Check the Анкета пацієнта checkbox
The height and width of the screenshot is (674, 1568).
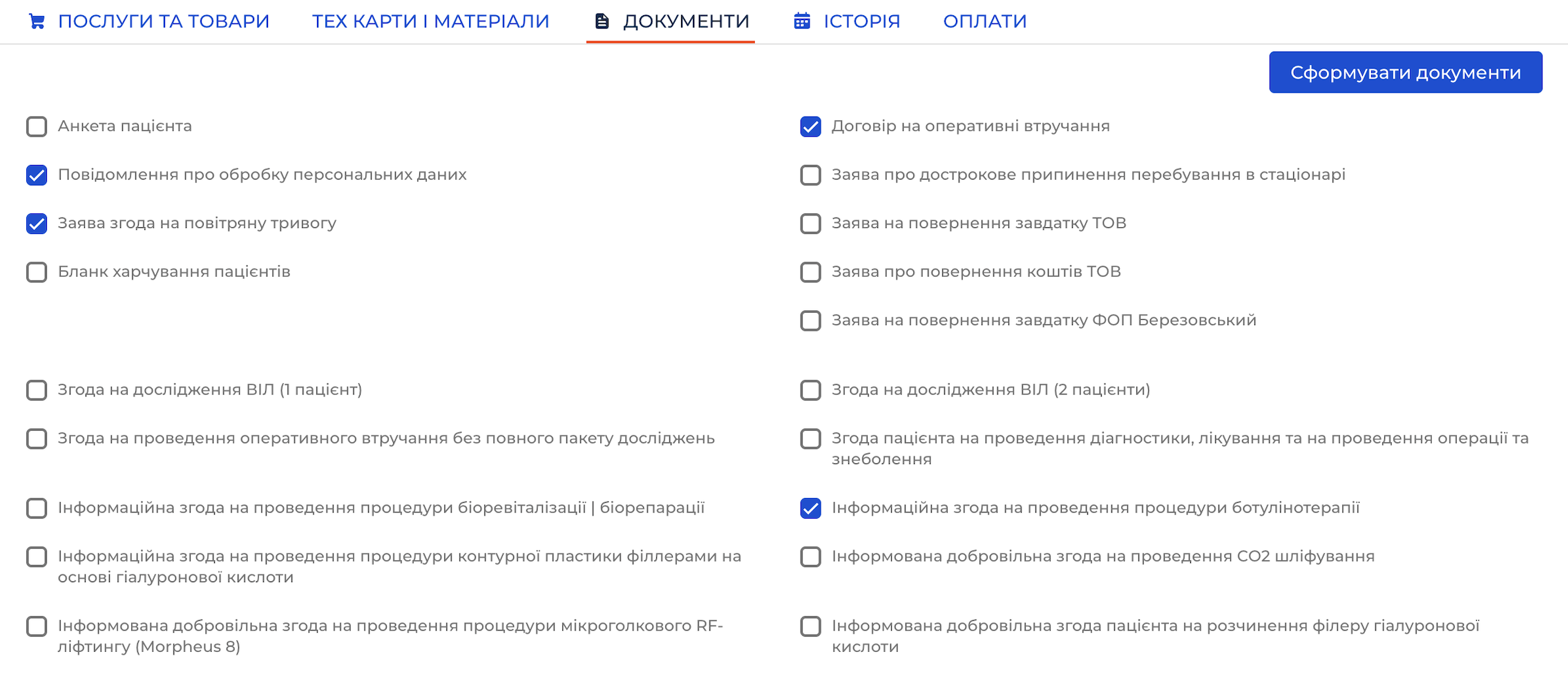(37, 127)
